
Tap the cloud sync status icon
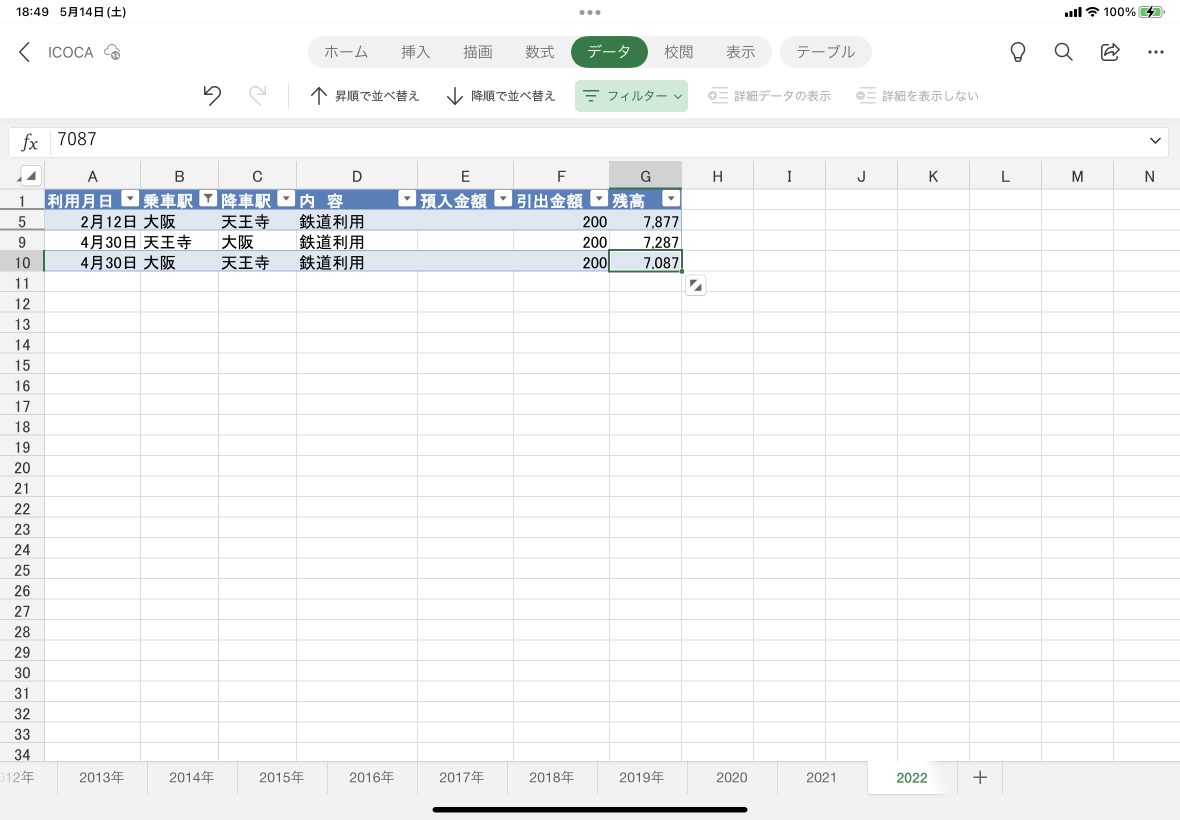[112, 52]
